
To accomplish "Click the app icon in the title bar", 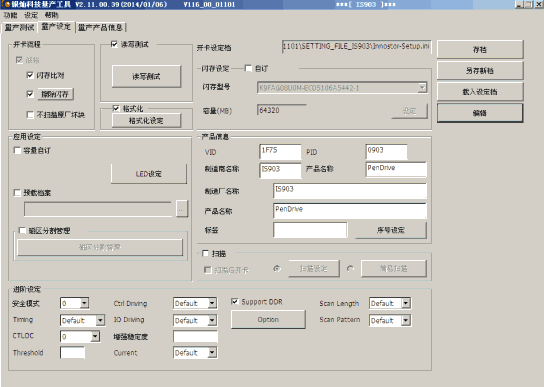I will pyautogui.click(x=7, y=5).
